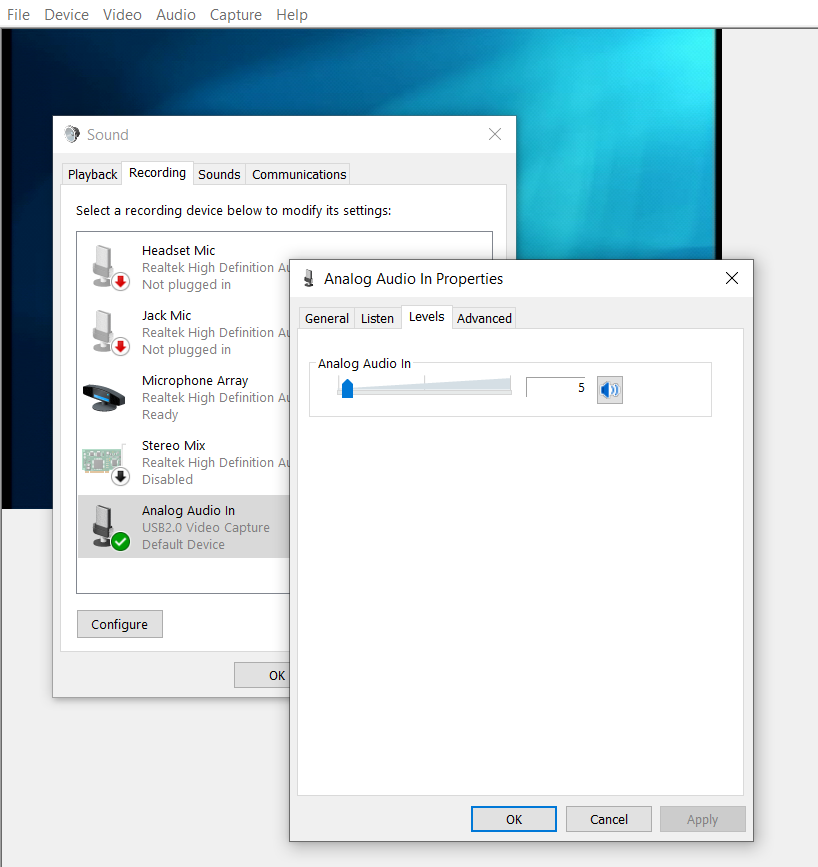Click the Sound dialog title speaker icon
818x867 pixels.
pos(72,134)
